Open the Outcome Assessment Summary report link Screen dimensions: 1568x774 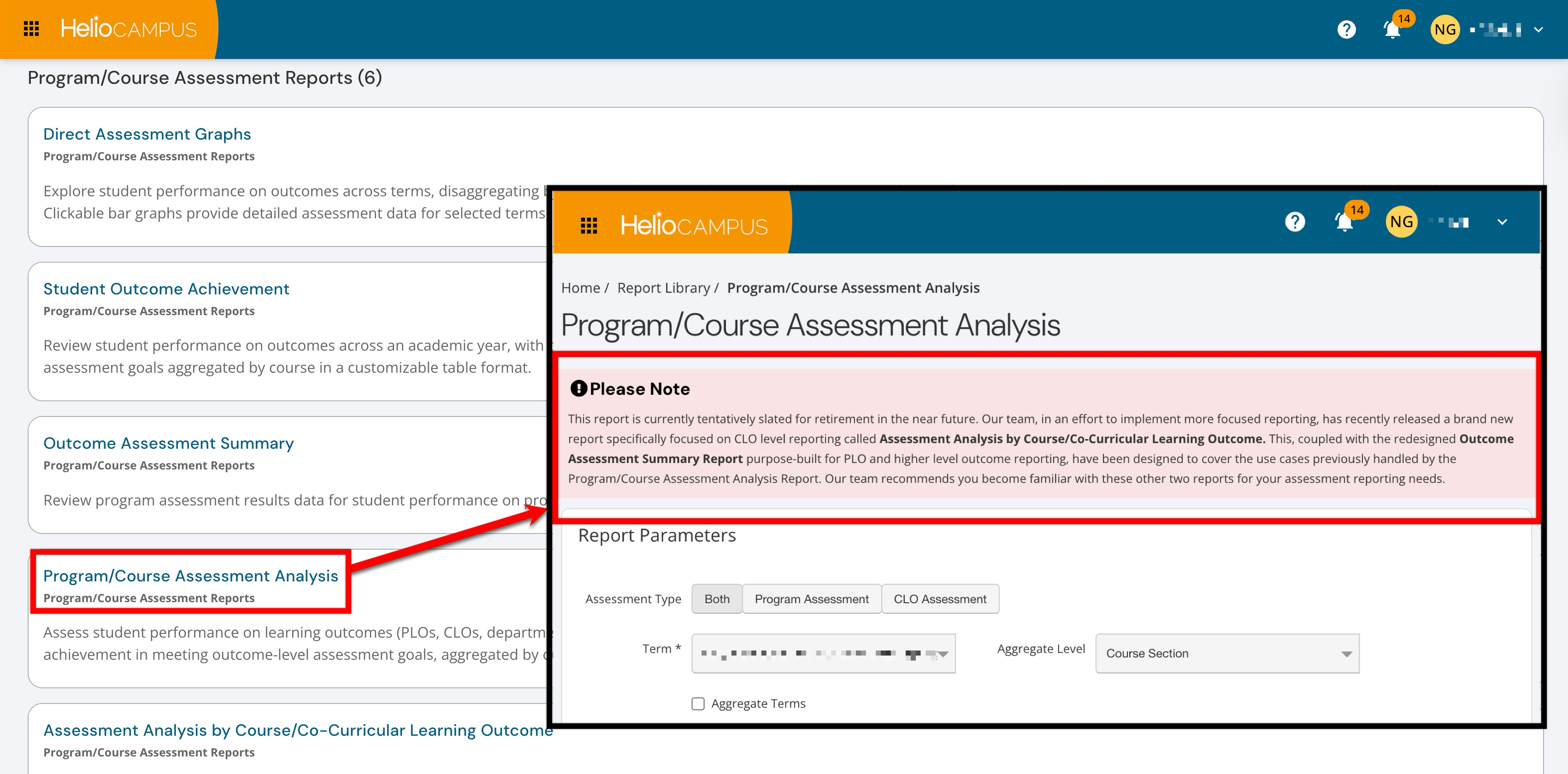169,443
